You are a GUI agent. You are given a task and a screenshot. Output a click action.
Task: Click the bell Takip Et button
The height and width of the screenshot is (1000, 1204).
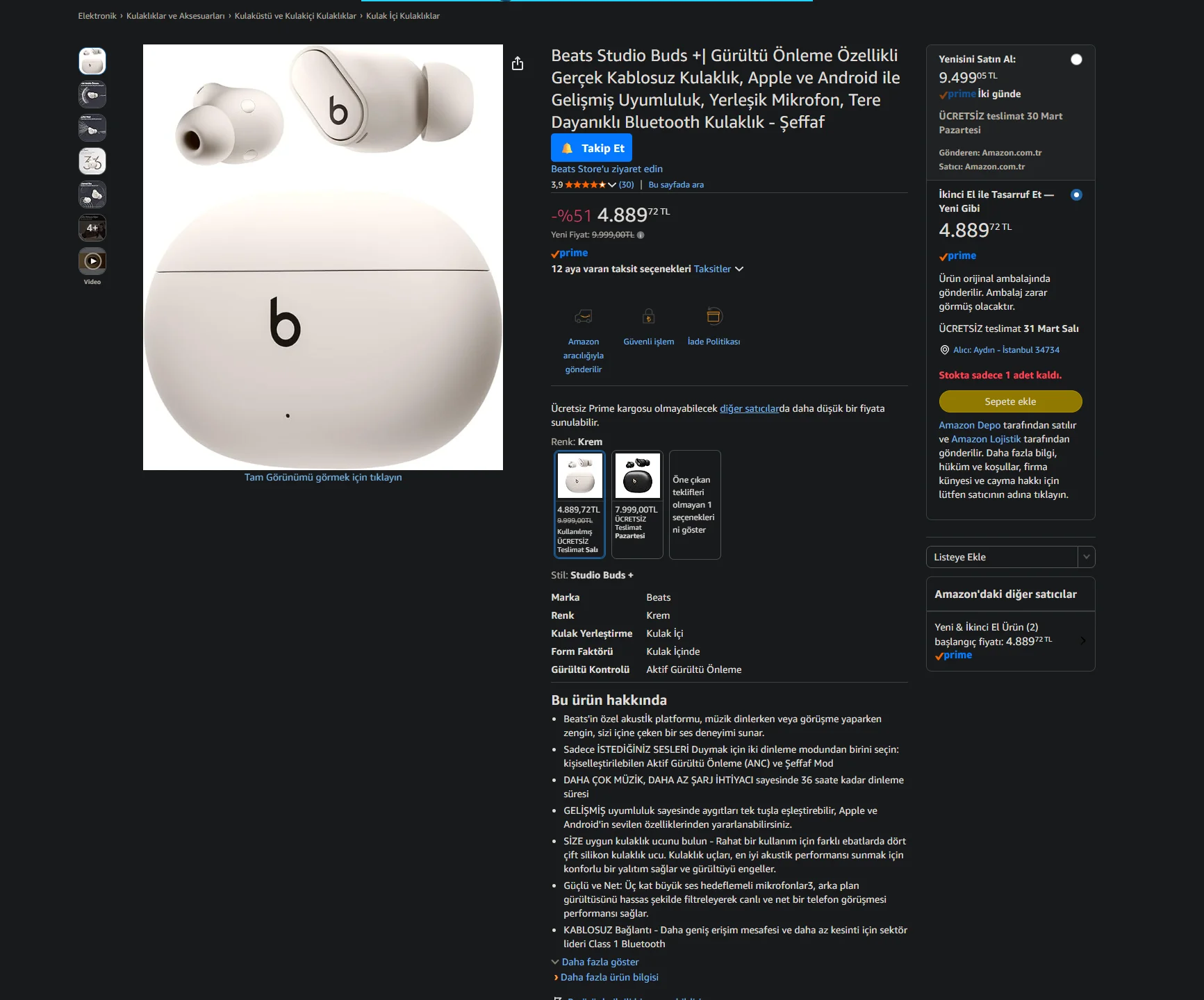coord(591,148)
